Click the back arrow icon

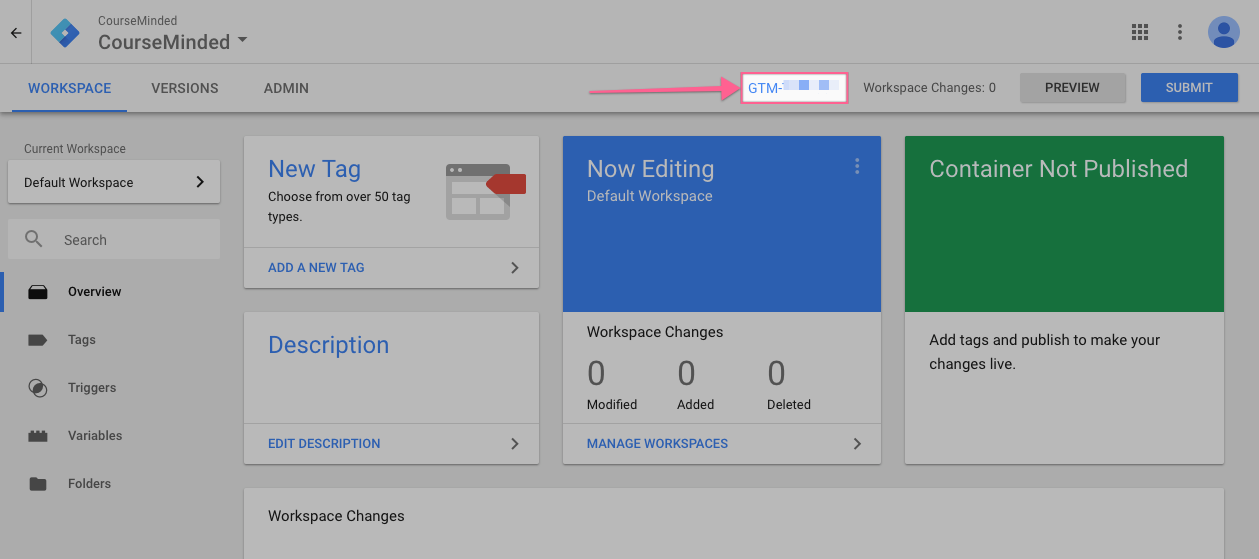tap(16, 32)
